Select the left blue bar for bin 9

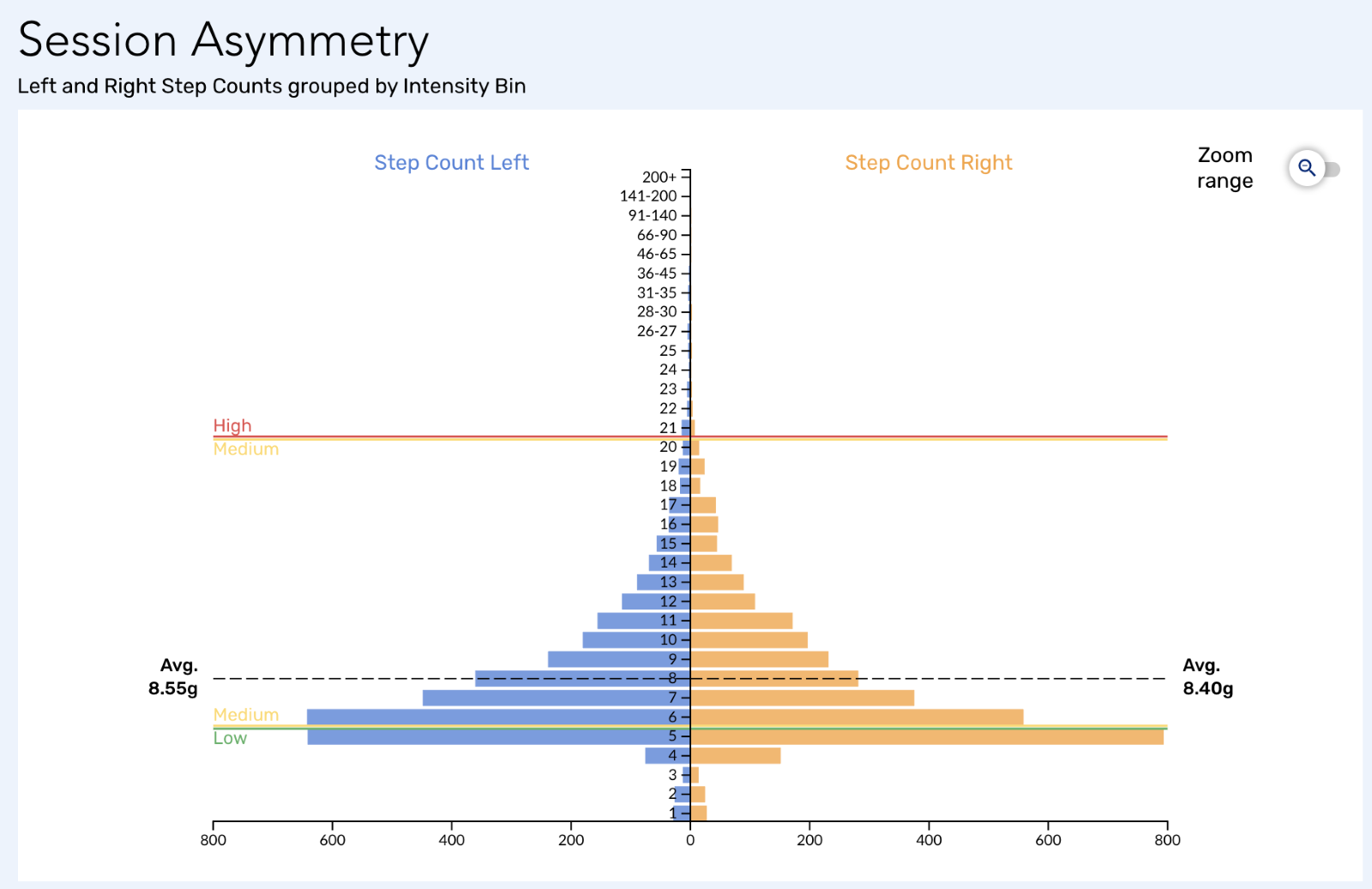(x=619, y=659)
